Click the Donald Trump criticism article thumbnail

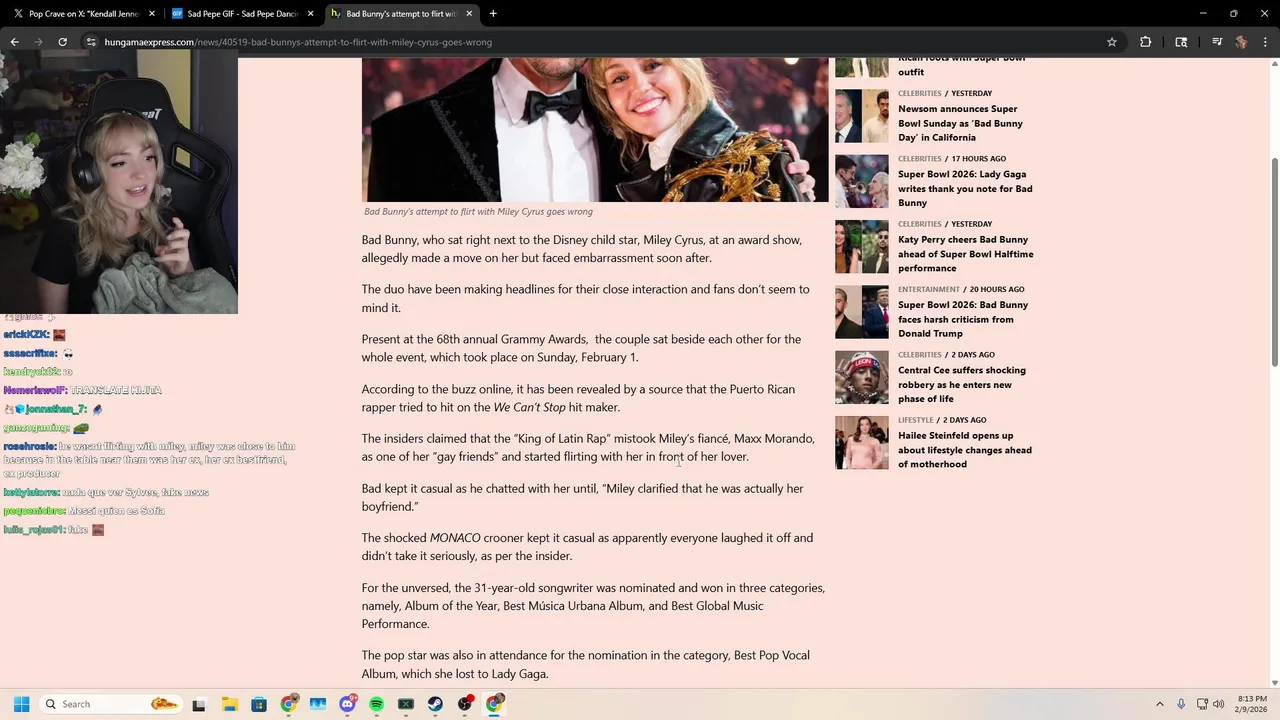(x=861, y=312)
